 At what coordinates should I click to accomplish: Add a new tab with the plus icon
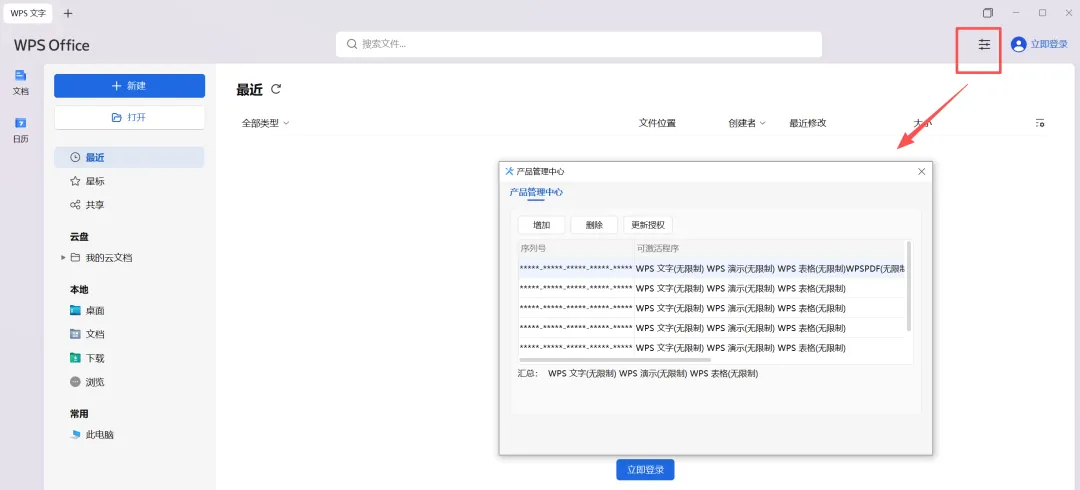68,13
